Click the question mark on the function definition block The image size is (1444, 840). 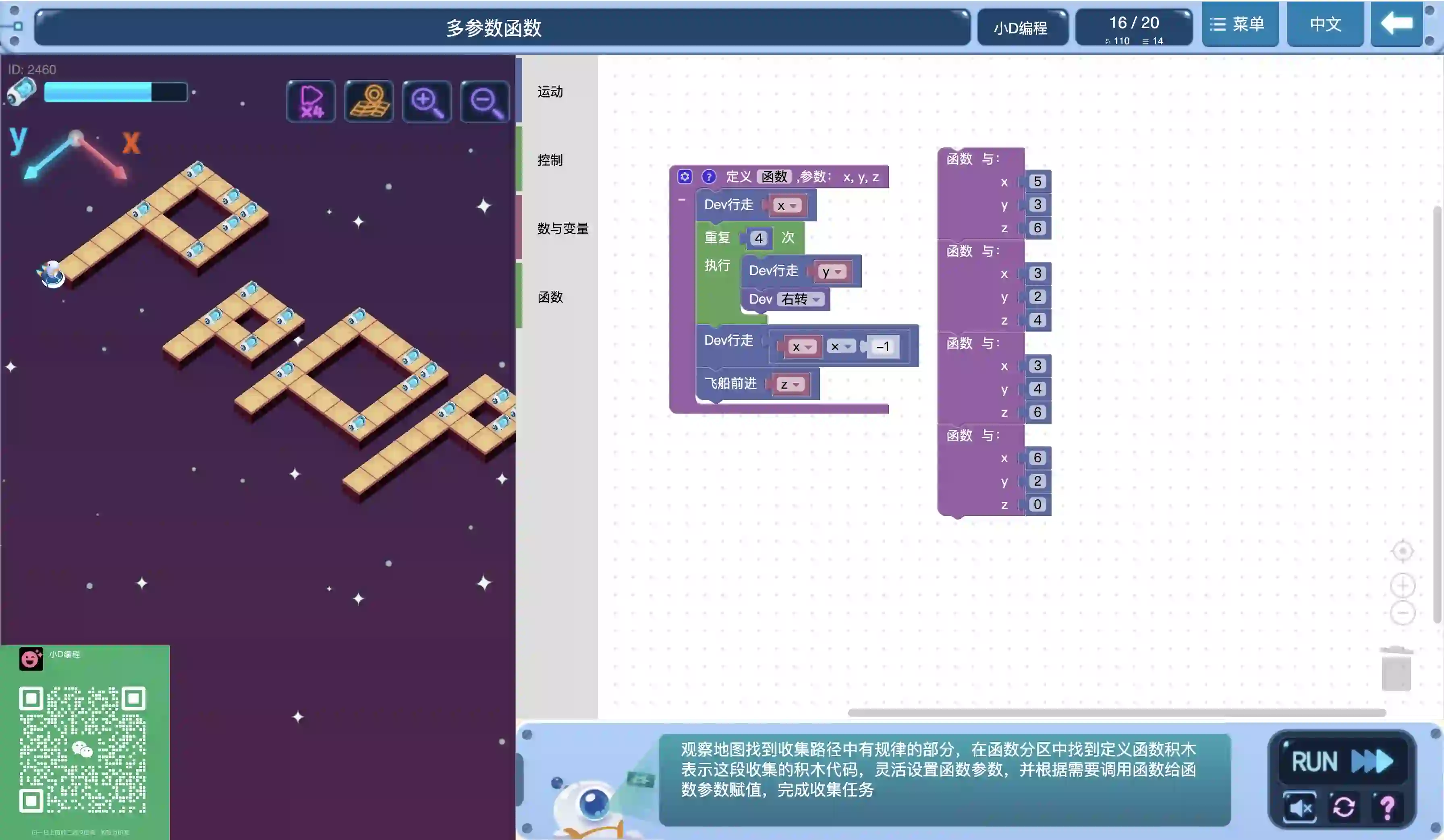(709, 176)
